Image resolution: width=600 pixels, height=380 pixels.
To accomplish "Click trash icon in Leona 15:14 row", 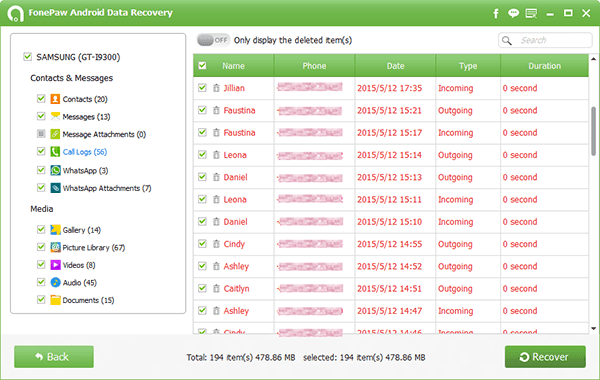I will (x=216, y=155).
